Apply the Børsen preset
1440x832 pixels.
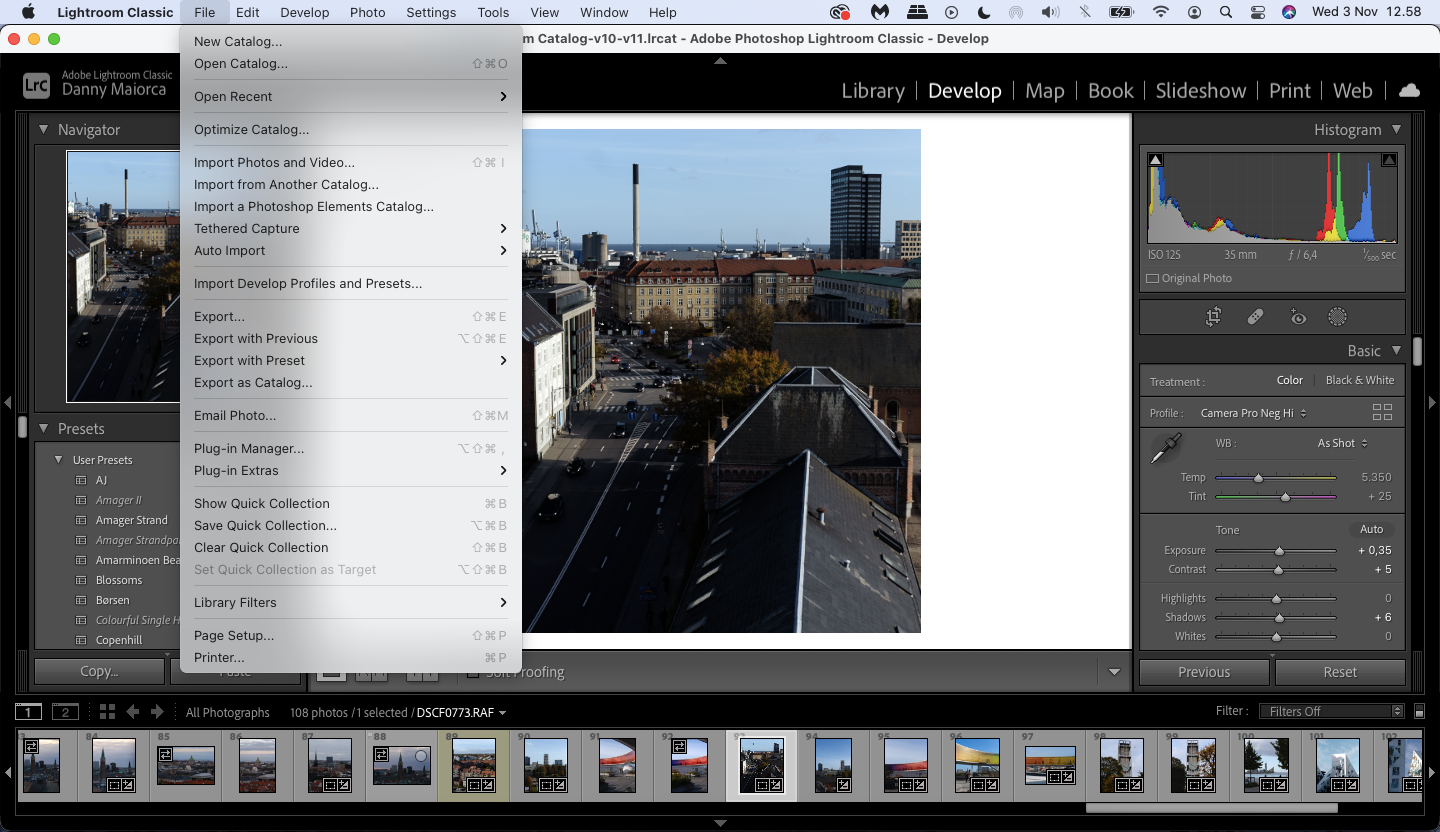click(113, 600)
